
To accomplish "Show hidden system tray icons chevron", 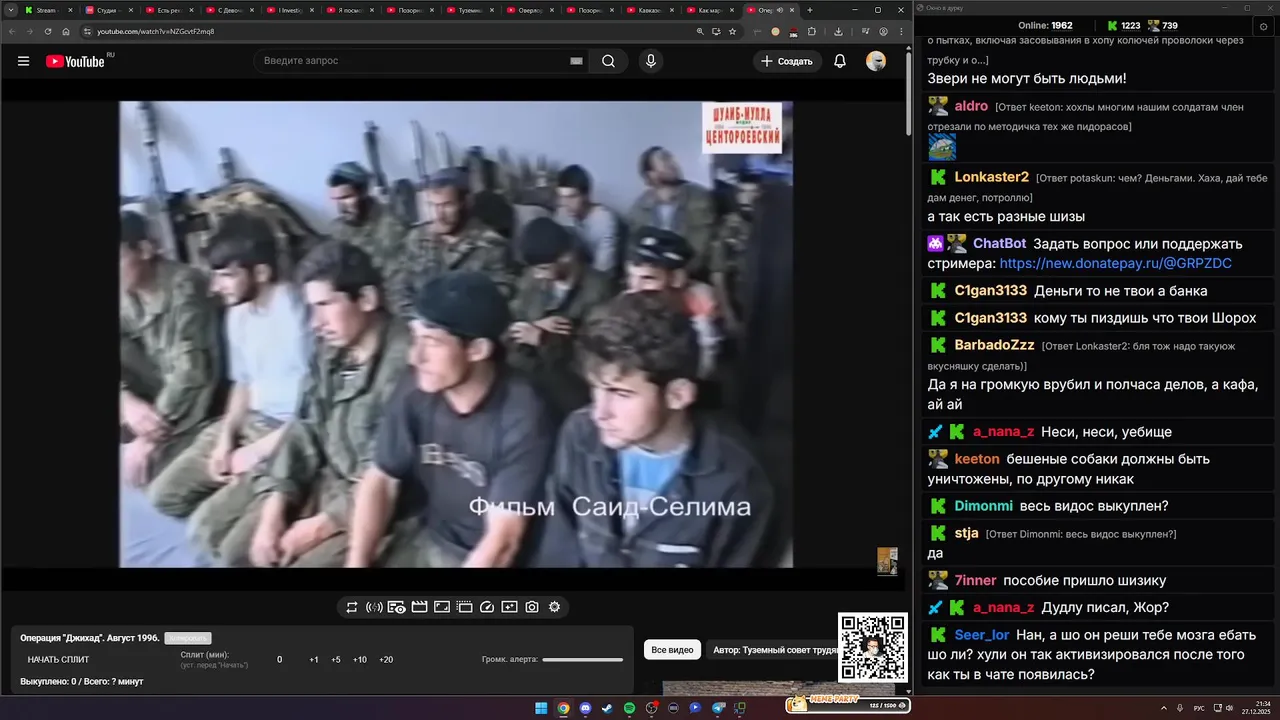I will pos(1164,708).
